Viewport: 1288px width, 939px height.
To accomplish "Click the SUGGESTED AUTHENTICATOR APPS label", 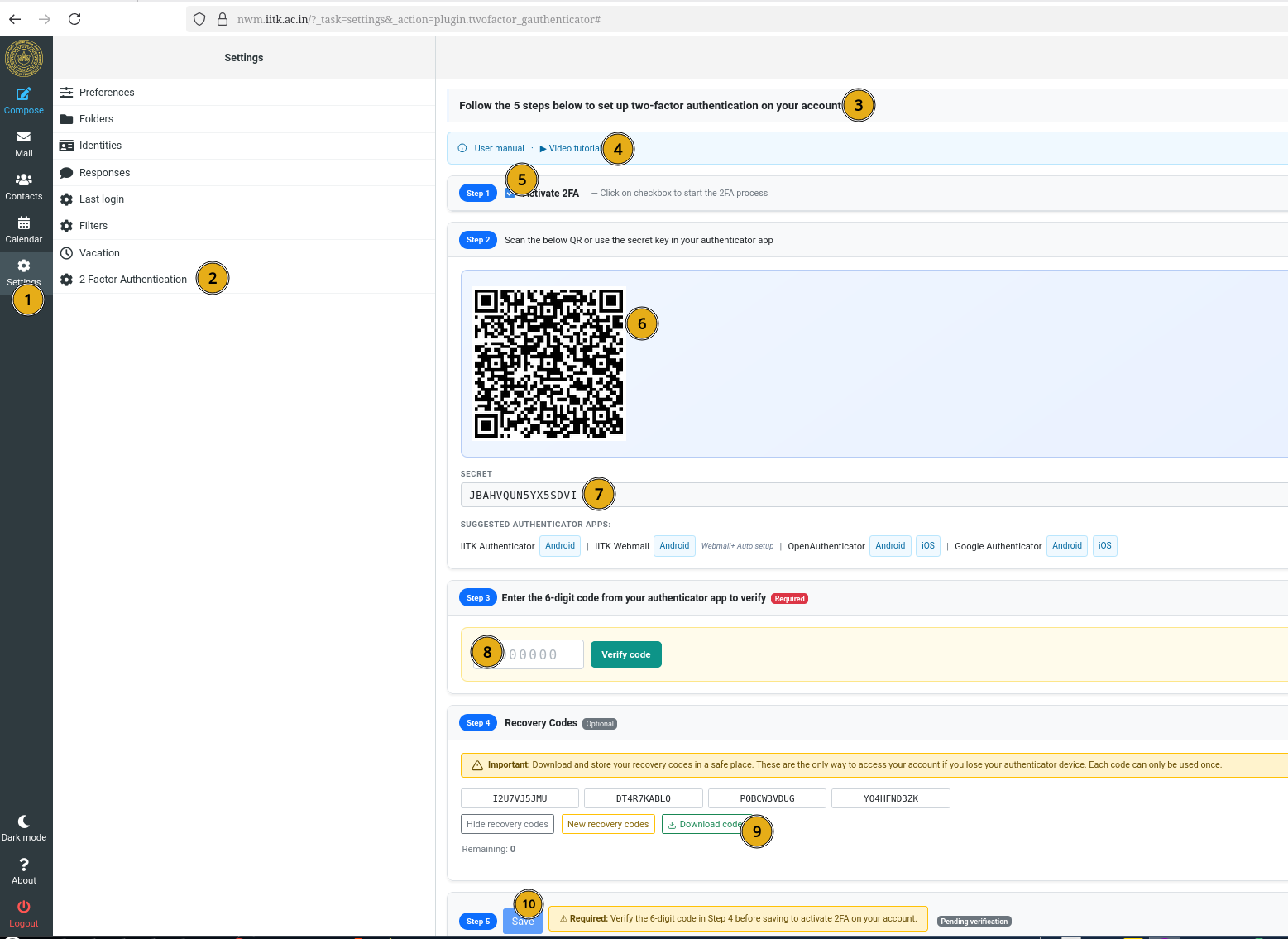I will tap(535, 525).
